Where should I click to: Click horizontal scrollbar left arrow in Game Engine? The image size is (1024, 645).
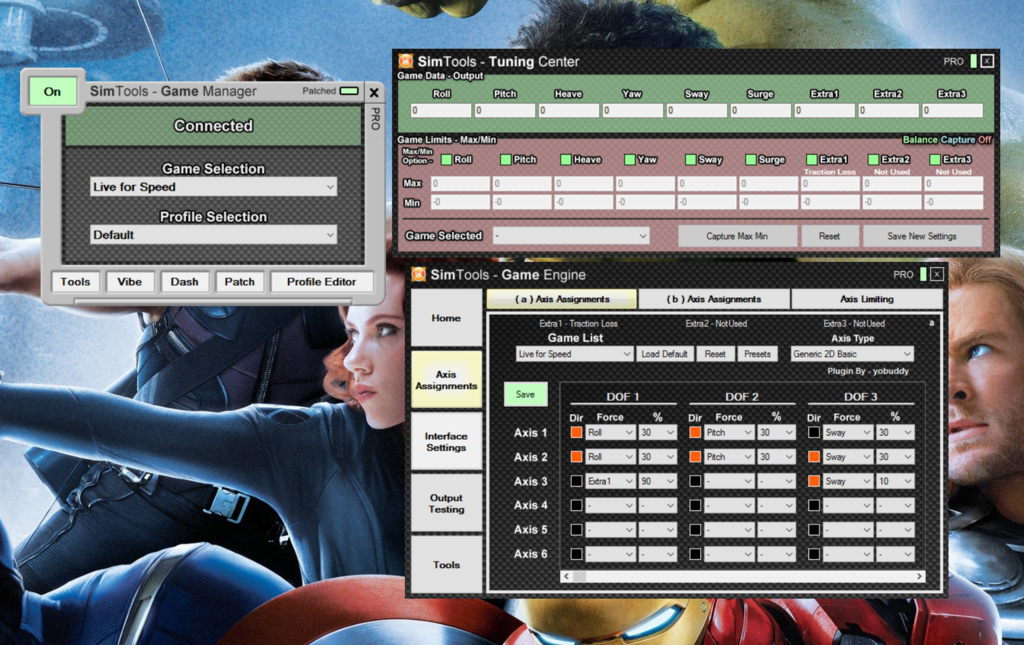[566, 576]
